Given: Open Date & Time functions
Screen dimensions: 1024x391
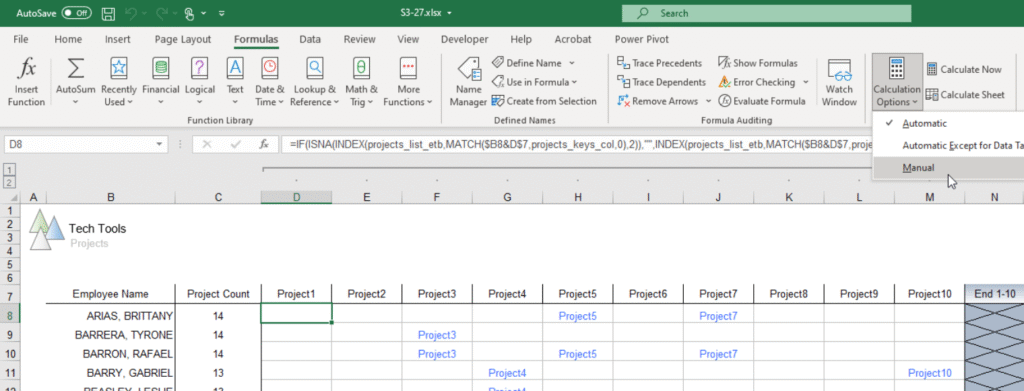Looking at the screenshot, I should click(x=269, y=82).
